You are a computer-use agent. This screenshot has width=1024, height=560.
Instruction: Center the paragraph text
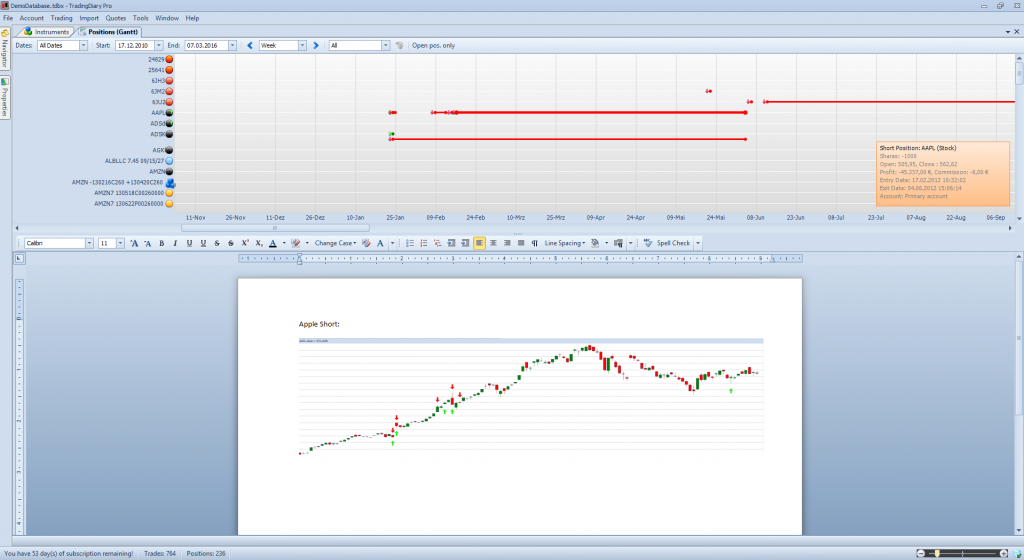point(493,243)
